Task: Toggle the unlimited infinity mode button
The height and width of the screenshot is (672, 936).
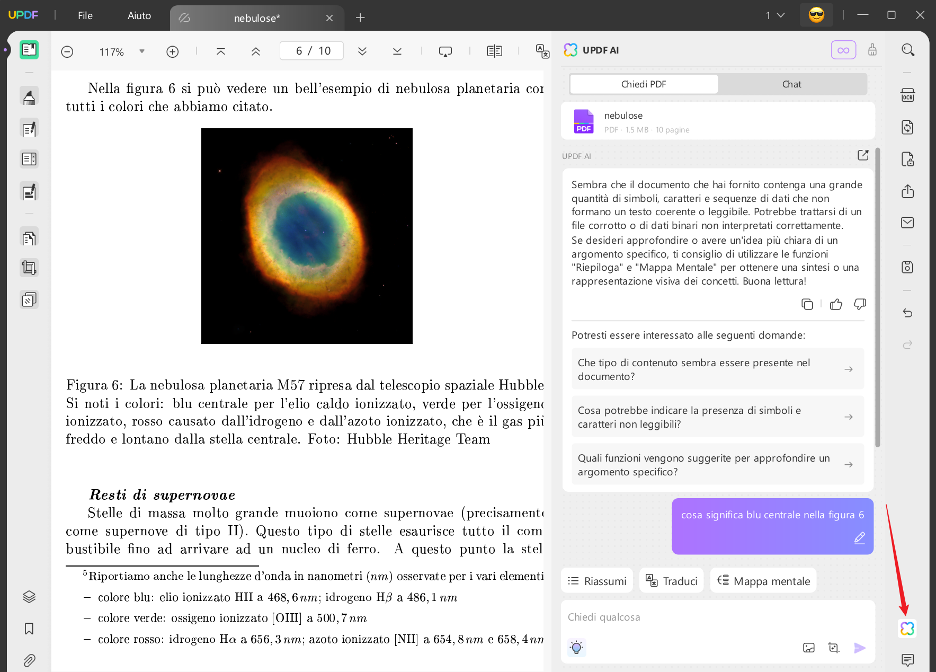Action: click(843, 50)
